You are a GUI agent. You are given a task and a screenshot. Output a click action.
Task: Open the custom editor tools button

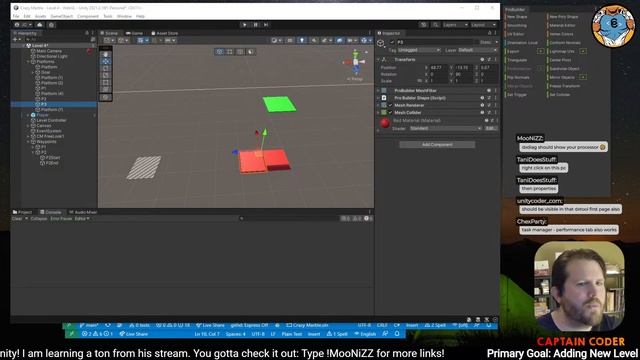(x=106, y=97)
